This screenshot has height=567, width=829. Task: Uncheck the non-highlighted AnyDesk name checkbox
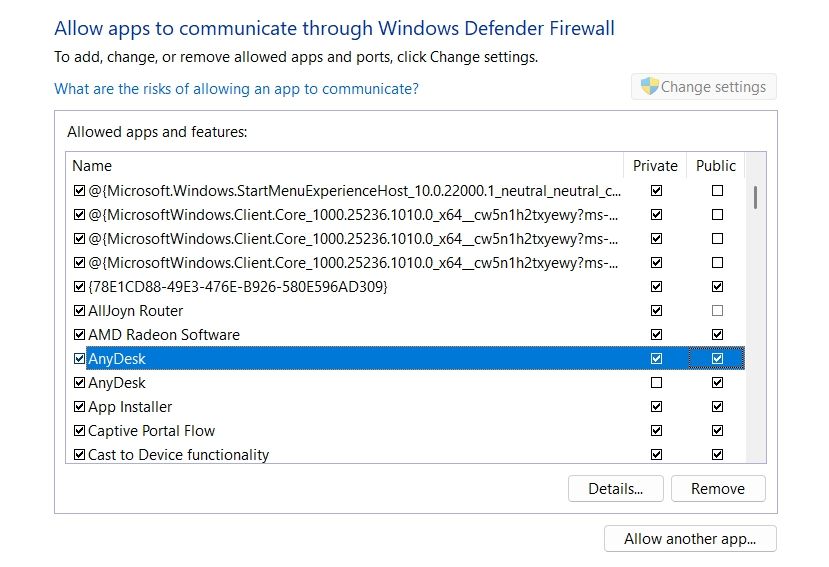(79, 382)
